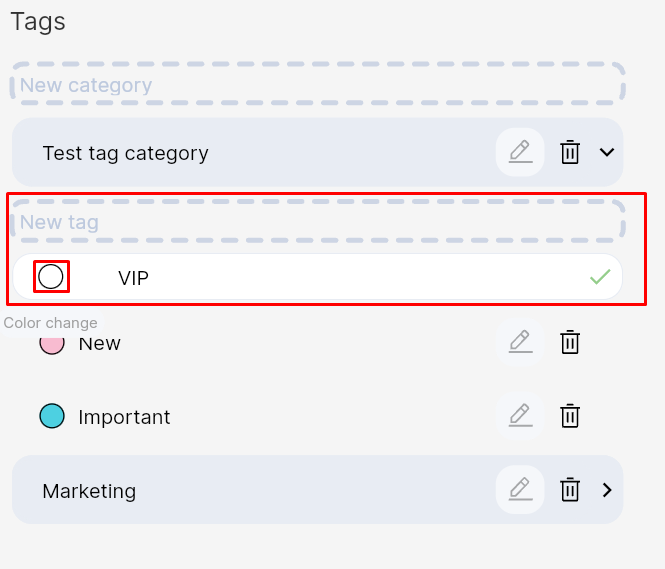This screenshot has height=569, width=665.
Task: Delete the Marketing category
Action: click(570, 489)
